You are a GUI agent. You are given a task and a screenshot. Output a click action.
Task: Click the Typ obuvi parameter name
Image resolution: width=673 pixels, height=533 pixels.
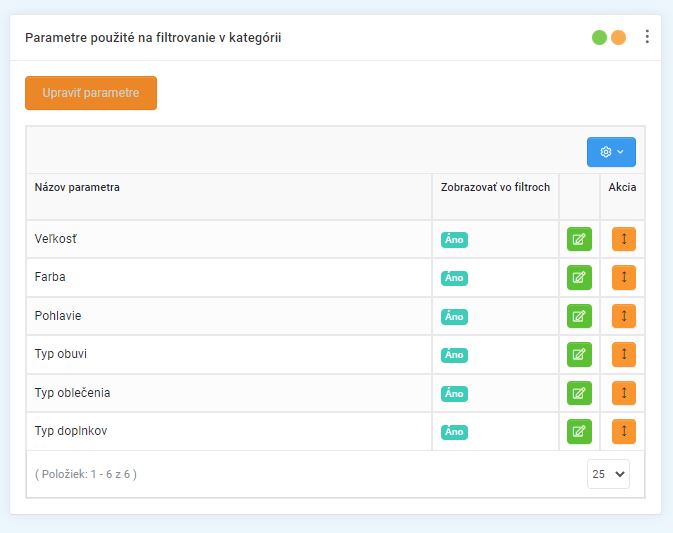tap(61, 354)
